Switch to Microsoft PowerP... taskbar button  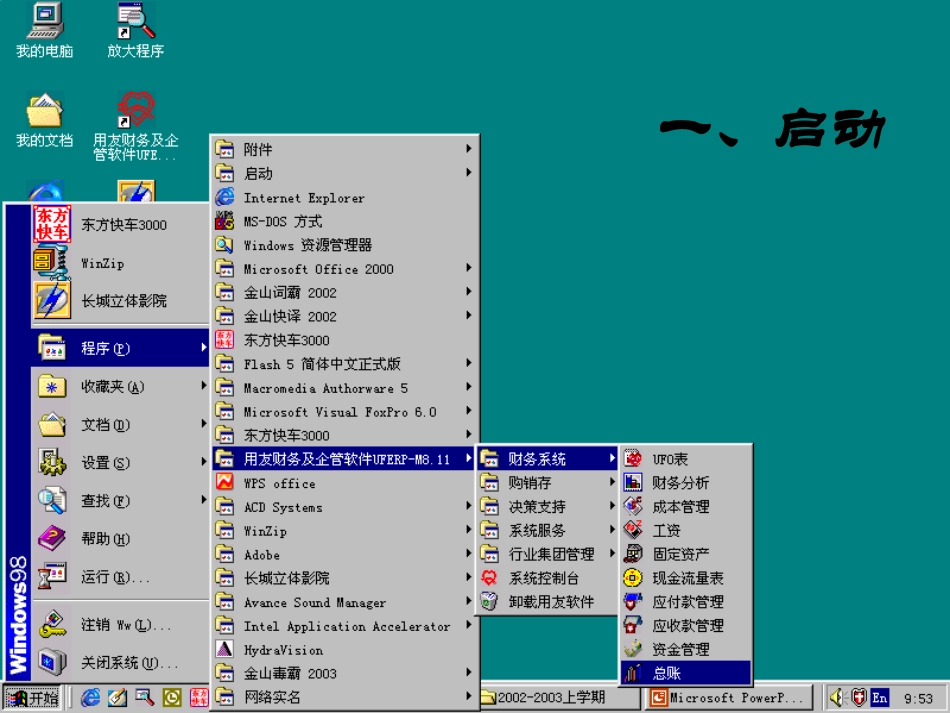[730, 698]
